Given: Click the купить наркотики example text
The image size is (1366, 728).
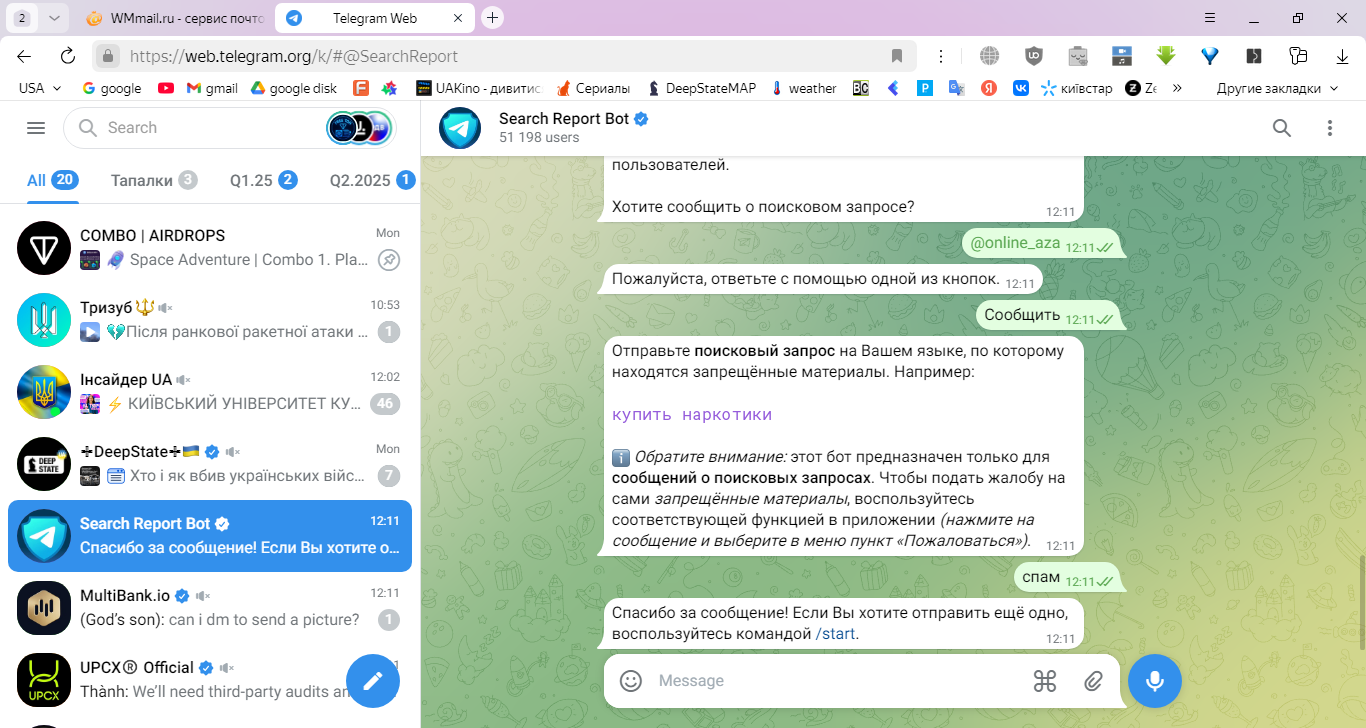Looking at the screenshot, I should click(692, 414).
